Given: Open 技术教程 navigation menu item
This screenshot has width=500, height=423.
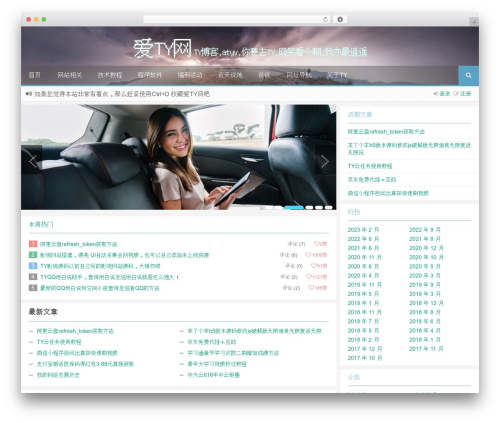Looking at the screenshot, I should click(110, 75).
